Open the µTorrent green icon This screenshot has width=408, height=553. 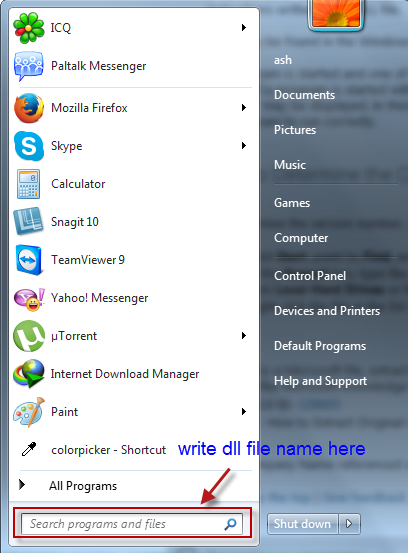(29, 336)
